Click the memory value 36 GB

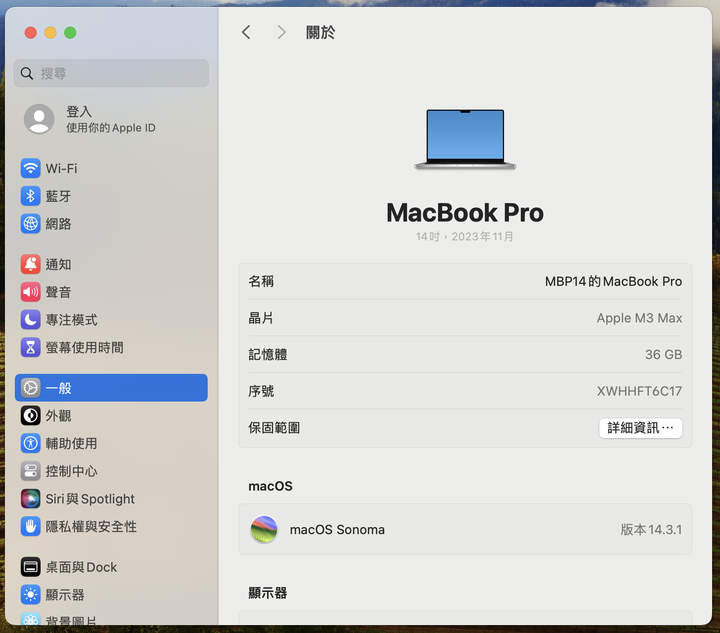pos(664,354)
